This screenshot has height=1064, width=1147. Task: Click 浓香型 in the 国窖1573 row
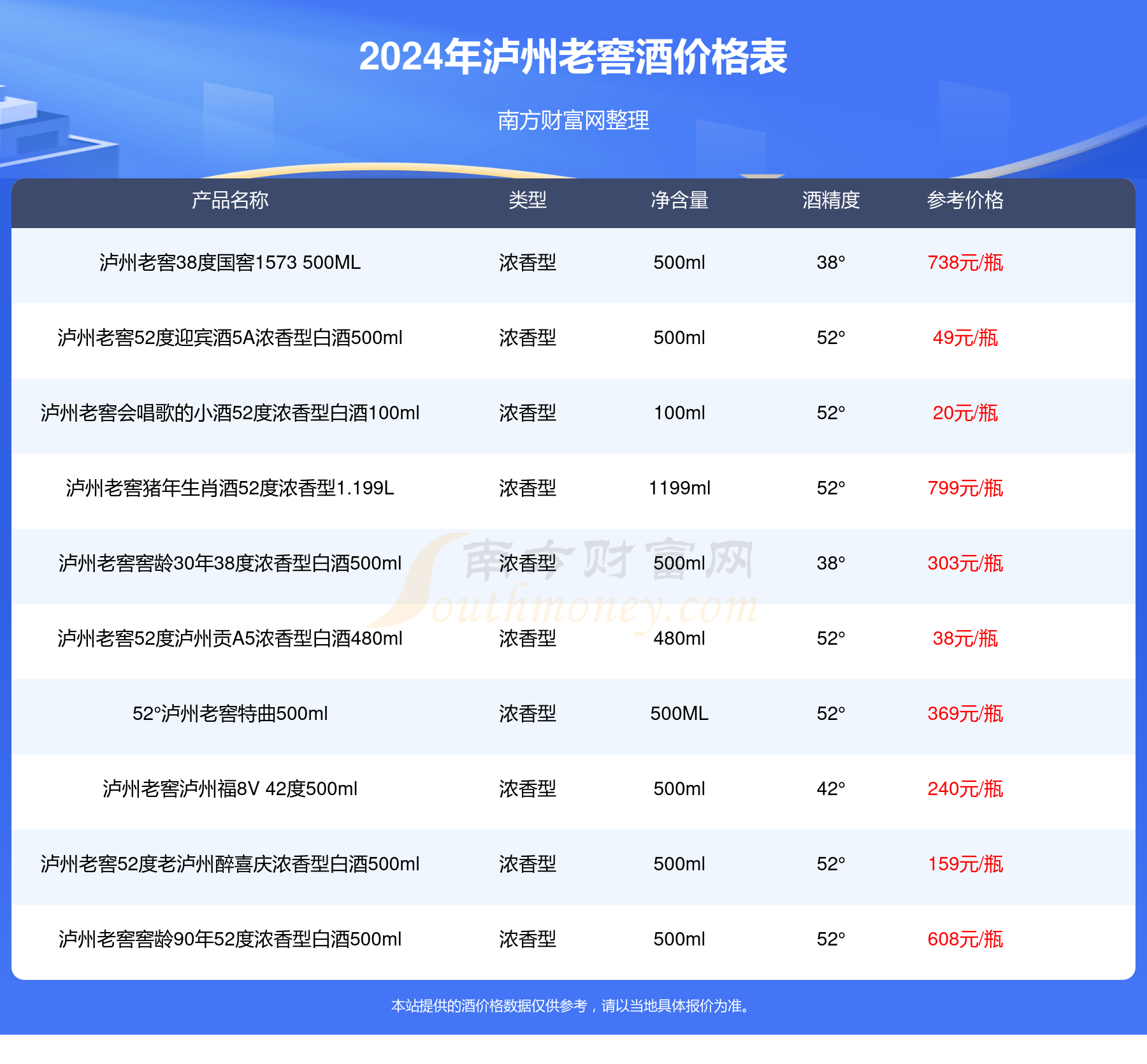(x=528, y=262)
